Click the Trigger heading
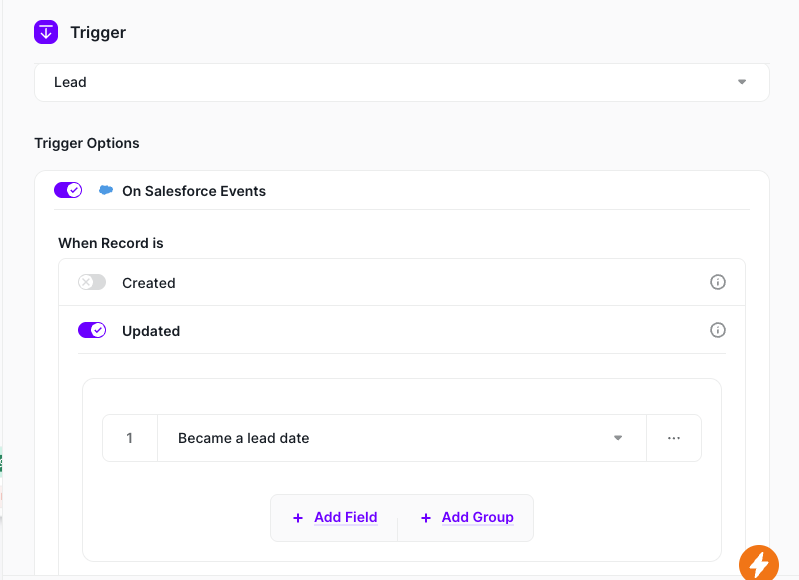The width and height of the screenshot is (799, 580). [x=98, y=32]
